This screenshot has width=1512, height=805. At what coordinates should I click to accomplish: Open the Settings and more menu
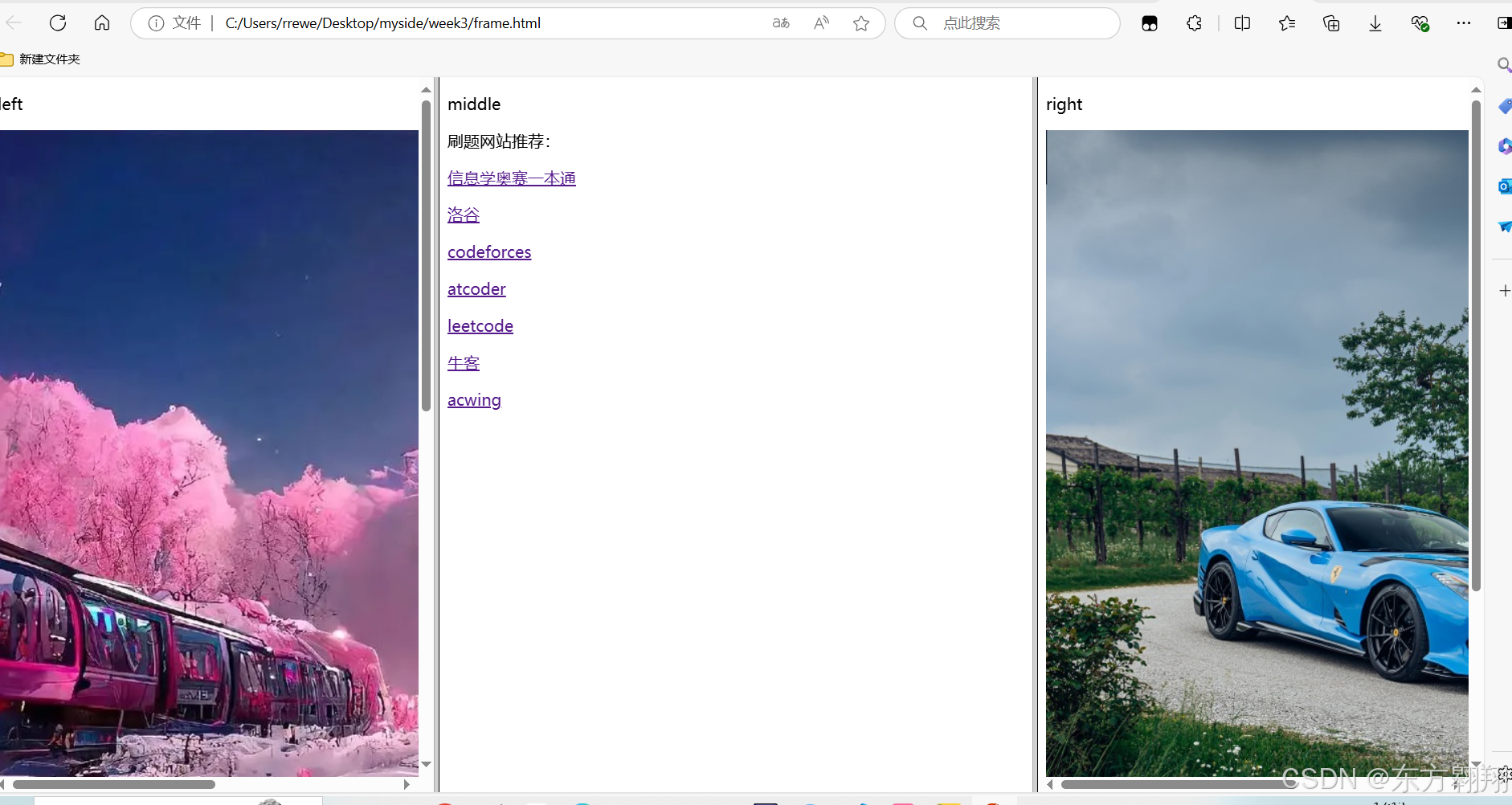click(x=1464, y=23)
